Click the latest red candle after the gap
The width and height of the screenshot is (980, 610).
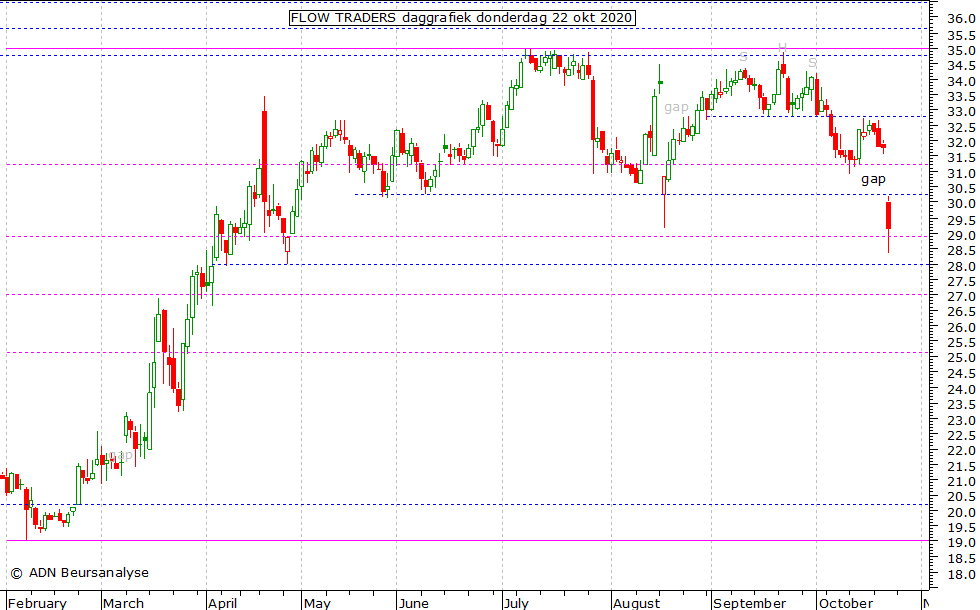coord(888,216)
